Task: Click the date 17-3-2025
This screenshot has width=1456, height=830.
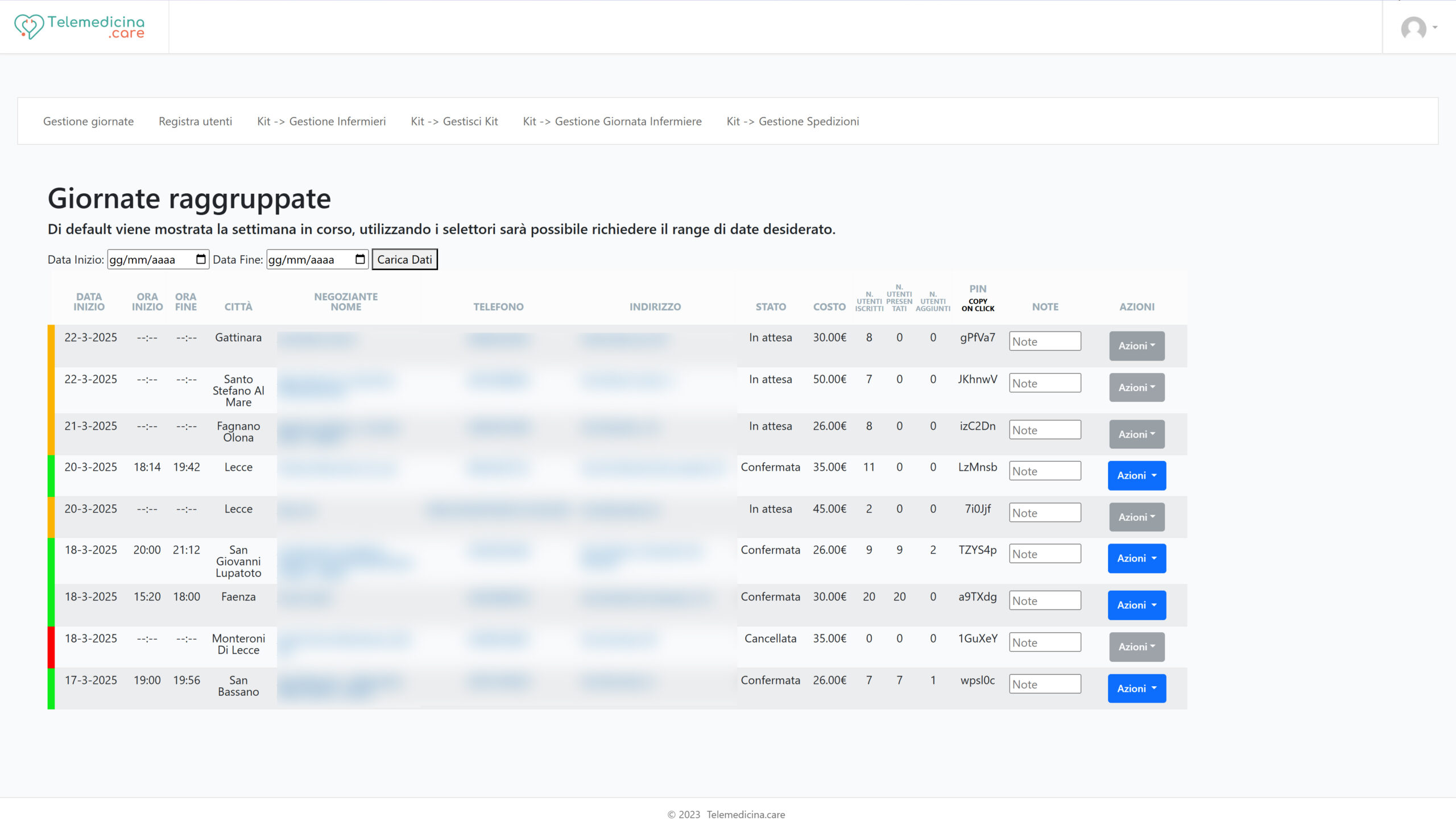Action: 90,680
